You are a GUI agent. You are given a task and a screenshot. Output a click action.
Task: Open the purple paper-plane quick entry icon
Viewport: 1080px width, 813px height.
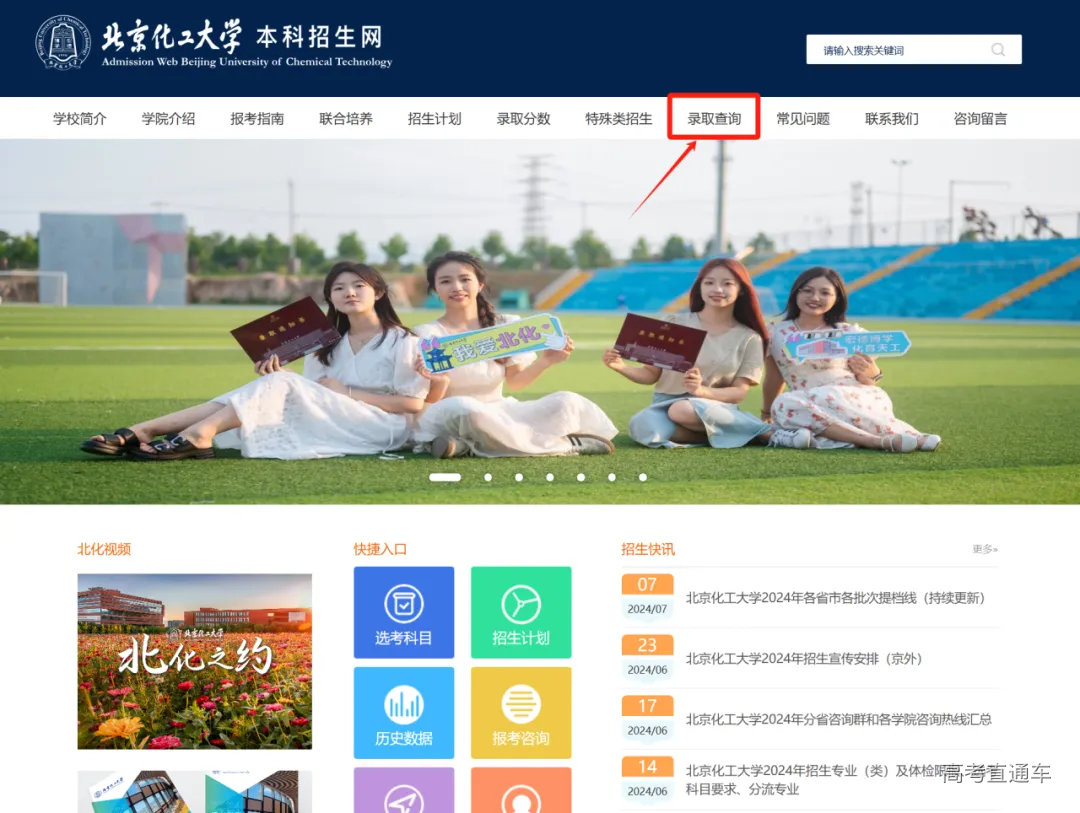point(404,795)
